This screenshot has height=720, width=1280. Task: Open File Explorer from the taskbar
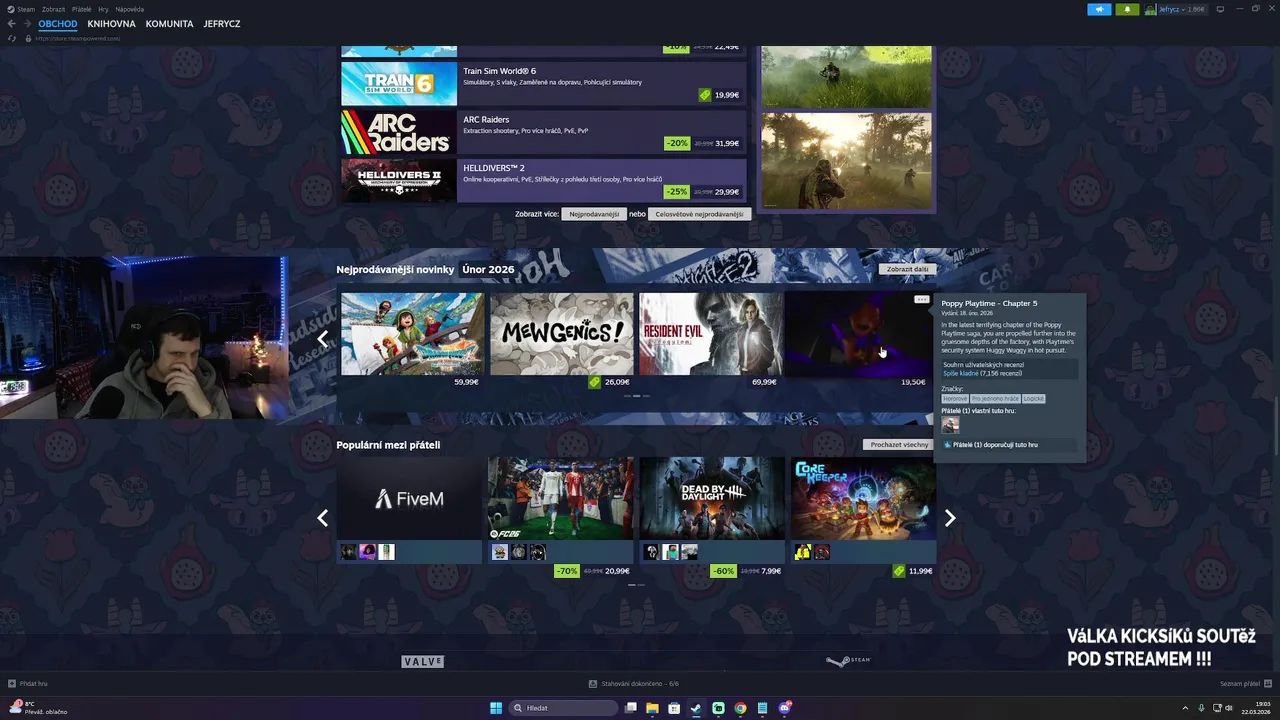[652, 708]
